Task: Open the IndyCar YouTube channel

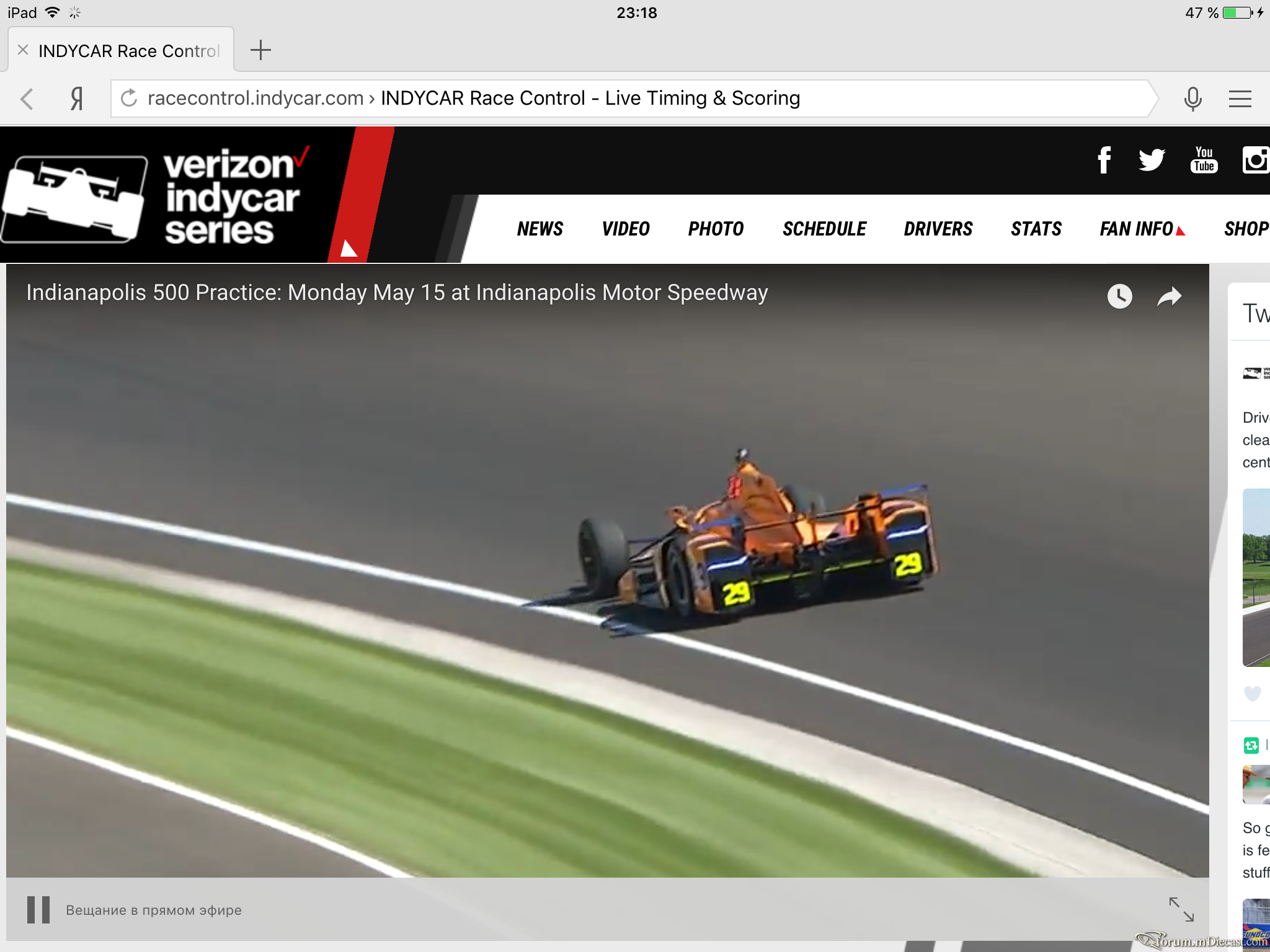Action: click(x=1204, y=160)
